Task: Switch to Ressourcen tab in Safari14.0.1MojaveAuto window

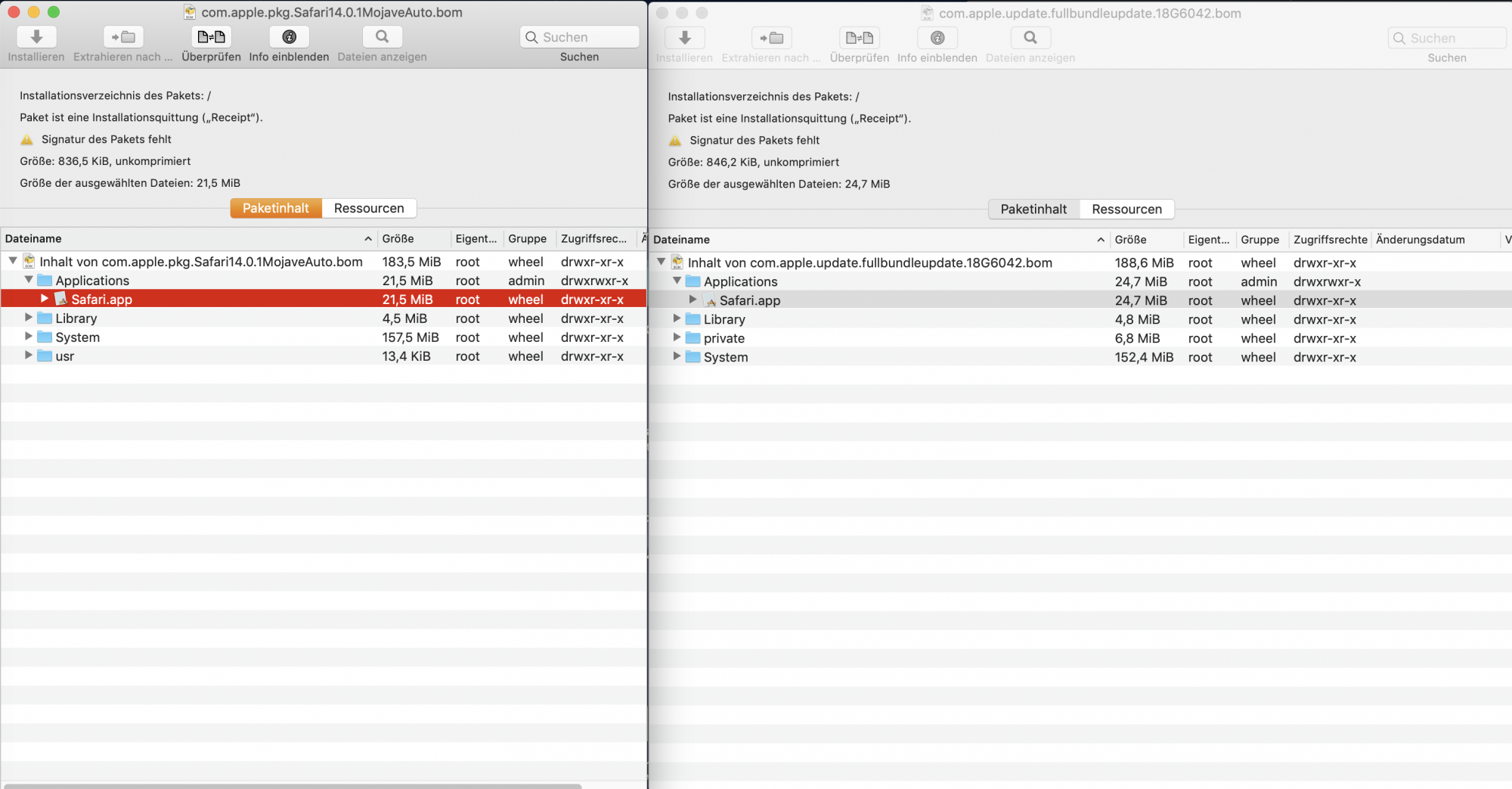Action: click(369, 208)
